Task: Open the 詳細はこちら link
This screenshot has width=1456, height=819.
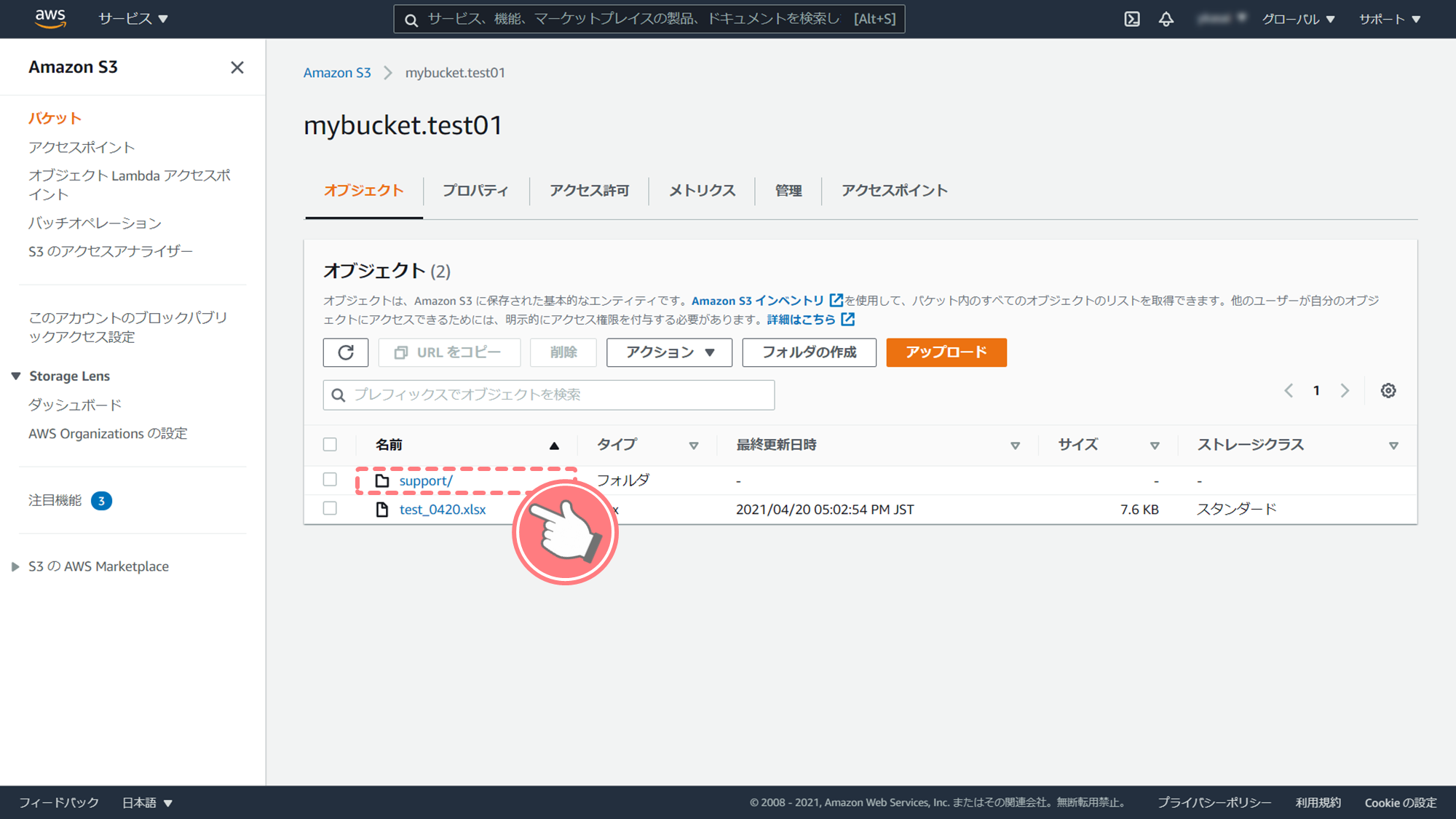Action: [x=801, y=320]
